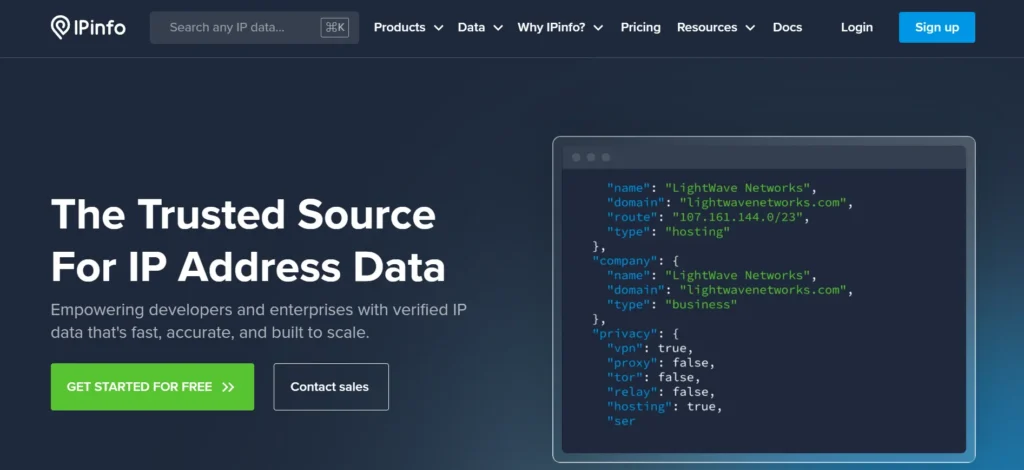Click the double-arrow icon on Get Started
Image resolution: width=1024 pixels, height=470 pixels.
[x=228, y=387]
